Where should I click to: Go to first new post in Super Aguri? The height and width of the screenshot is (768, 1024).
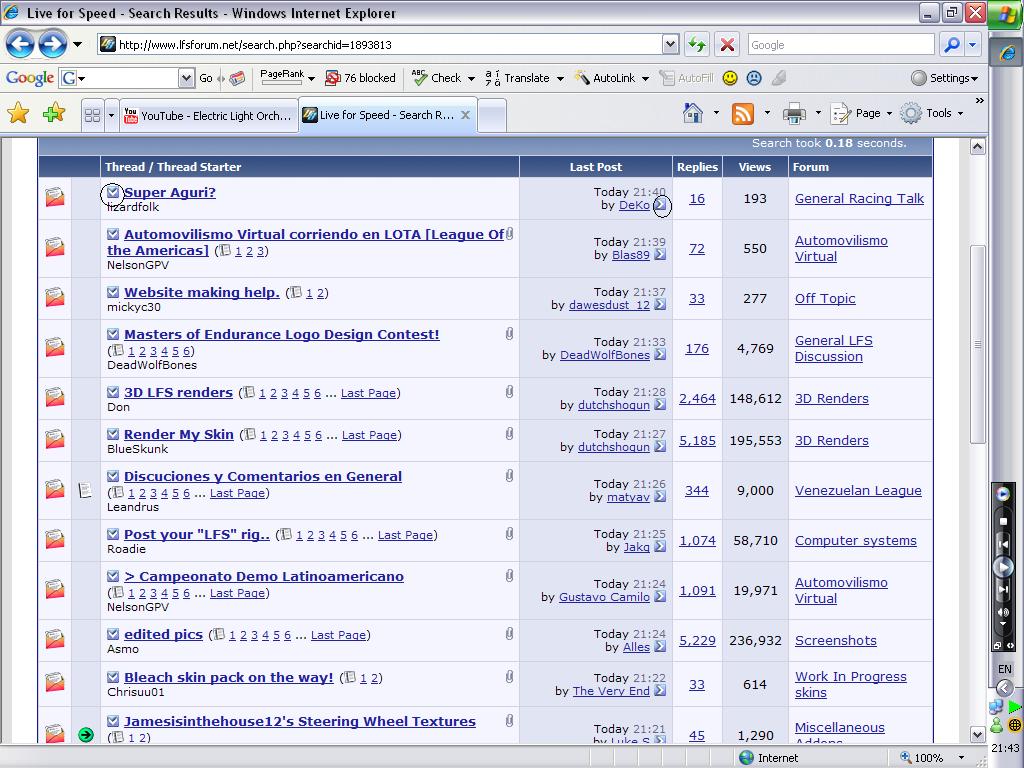coord(113,192)
